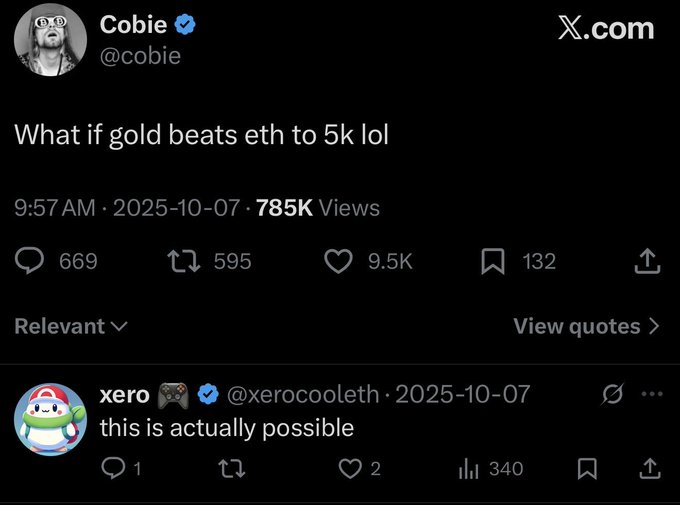The image size is (680, 505).
Task: Expand the Relevant sort dropdown
Action: [71, 326]
